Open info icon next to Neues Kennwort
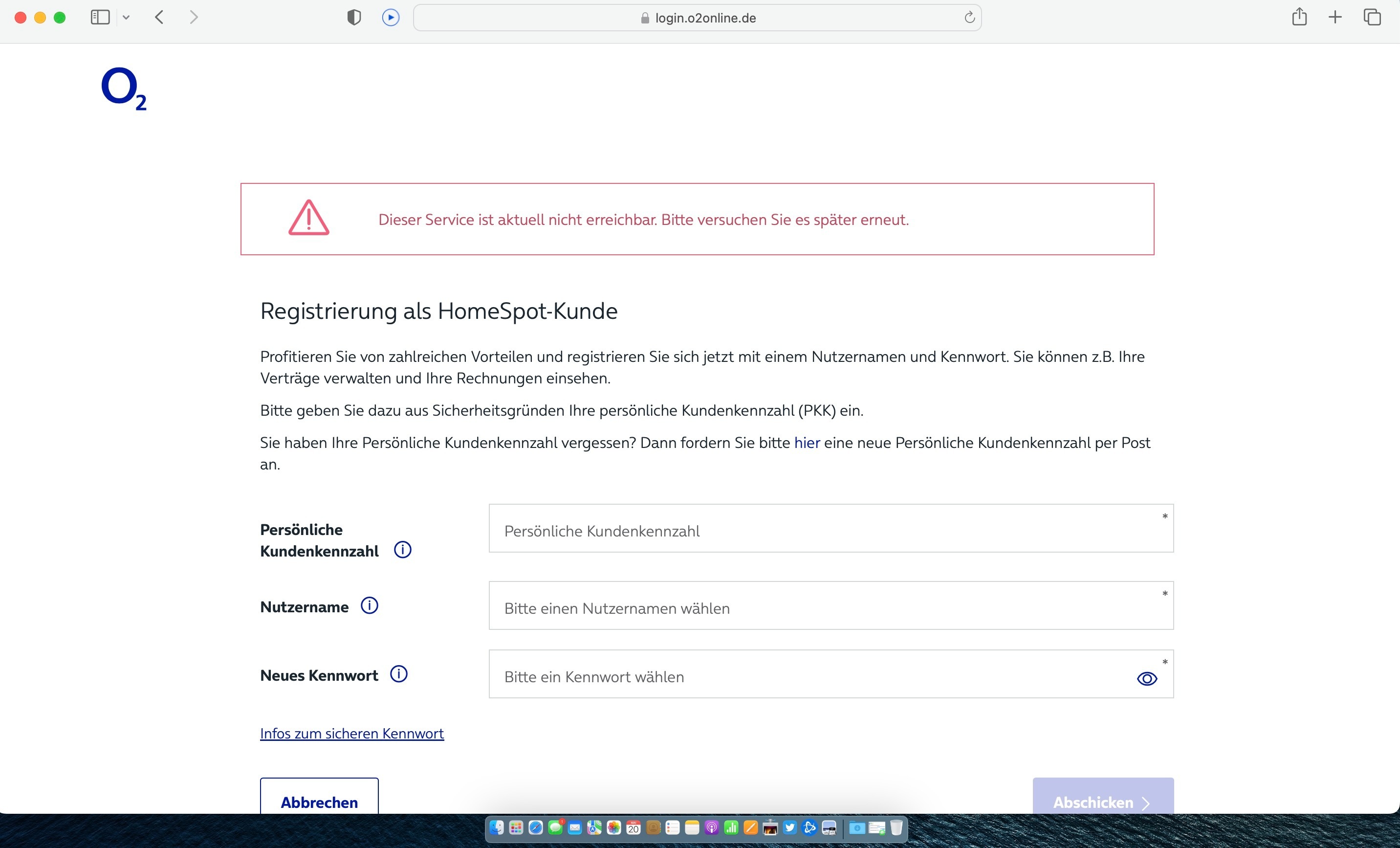1400x848 pixels. click(x=399, y=673)
